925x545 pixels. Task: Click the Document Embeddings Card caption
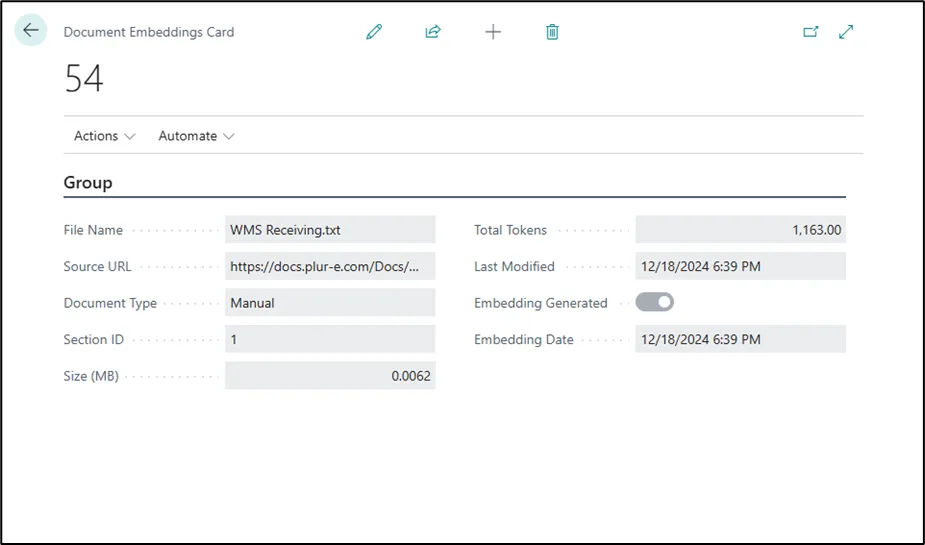pos(149,32)
